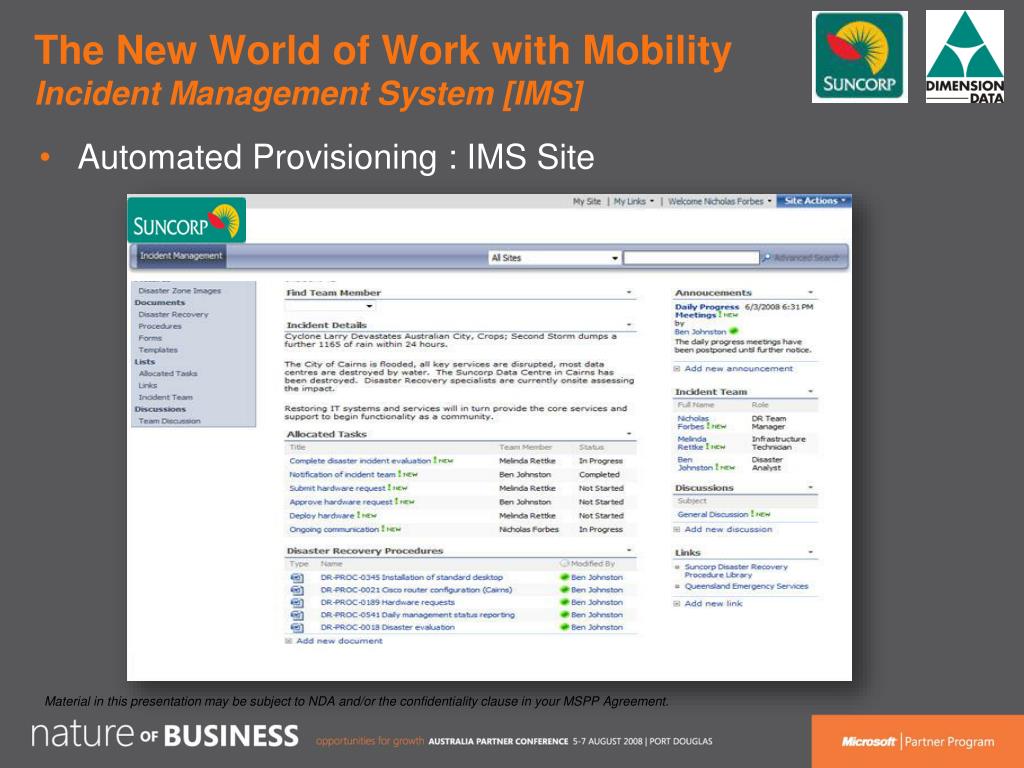Open My Site in top bar

586,201
